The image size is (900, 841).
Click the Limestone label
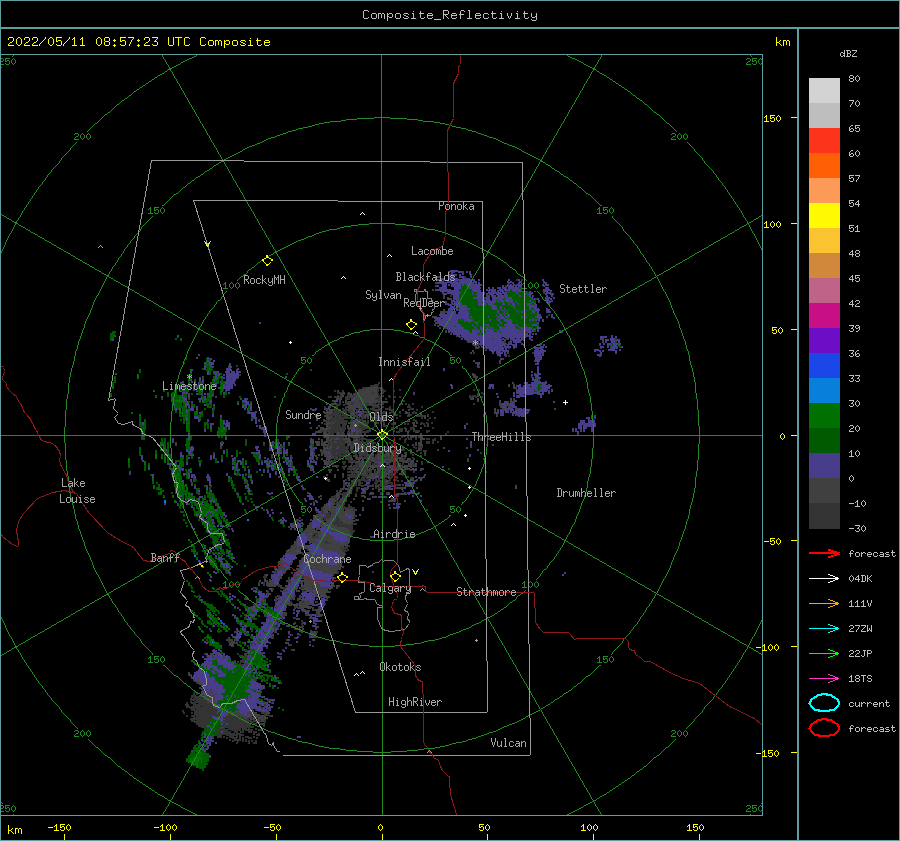pyautogui.click(x=189, y=386)
